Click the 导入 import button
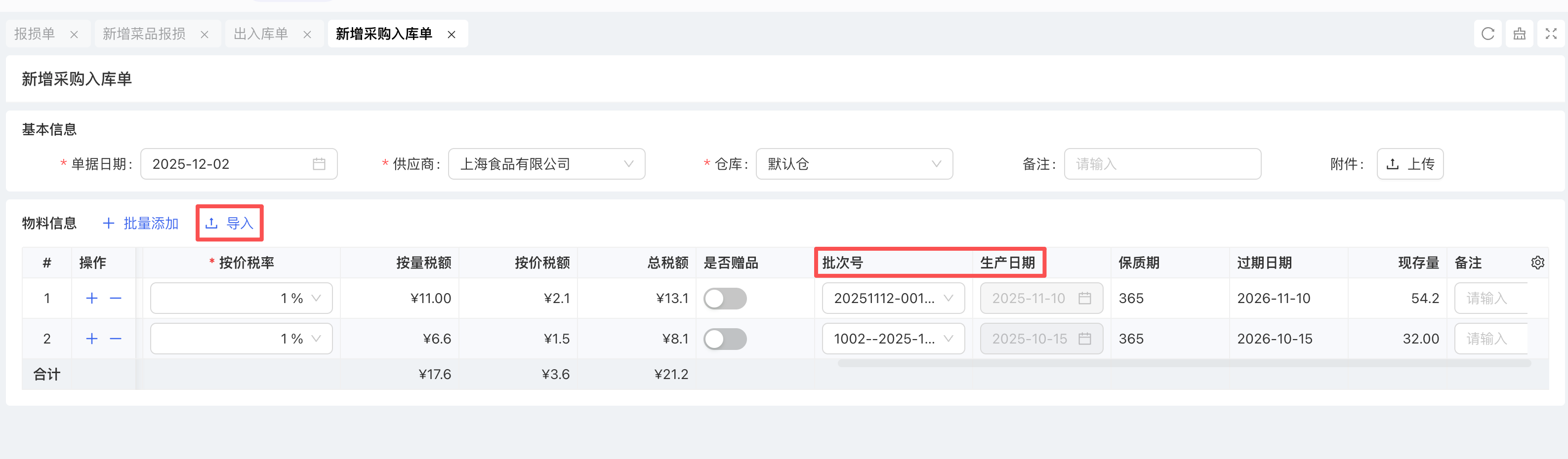Image resolution: width=1568 pixels, height=459 pixels. point(230,224)
